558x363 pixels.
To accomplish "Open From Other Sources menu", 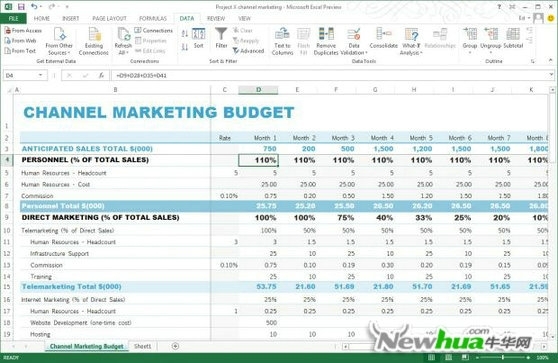I will (59, 41).
